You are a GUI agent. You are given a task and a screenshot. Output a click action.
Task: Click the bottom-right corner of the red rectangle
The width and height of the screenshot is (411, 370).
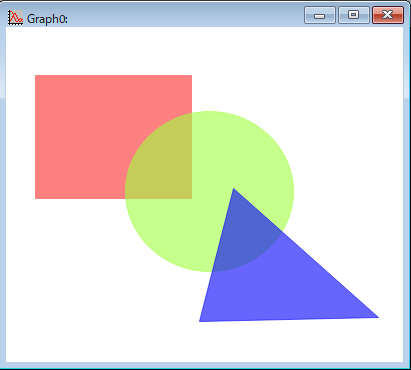point(192,199)
